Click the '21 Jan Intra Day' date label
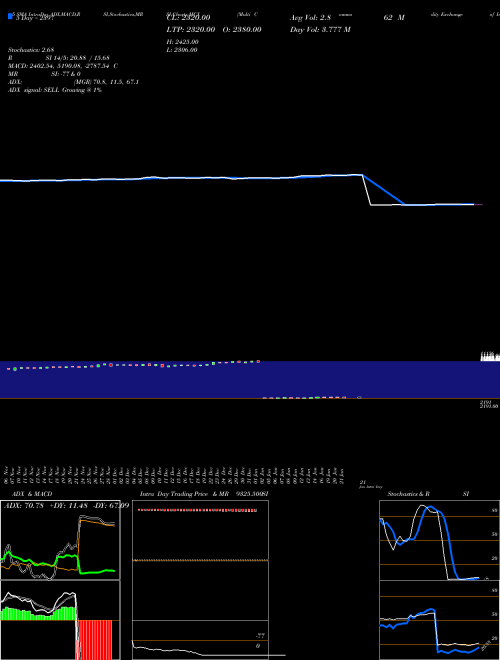Image resolution: width=500 pixels, height=660 pixels. pyautogui.click(x=370, y=484)
